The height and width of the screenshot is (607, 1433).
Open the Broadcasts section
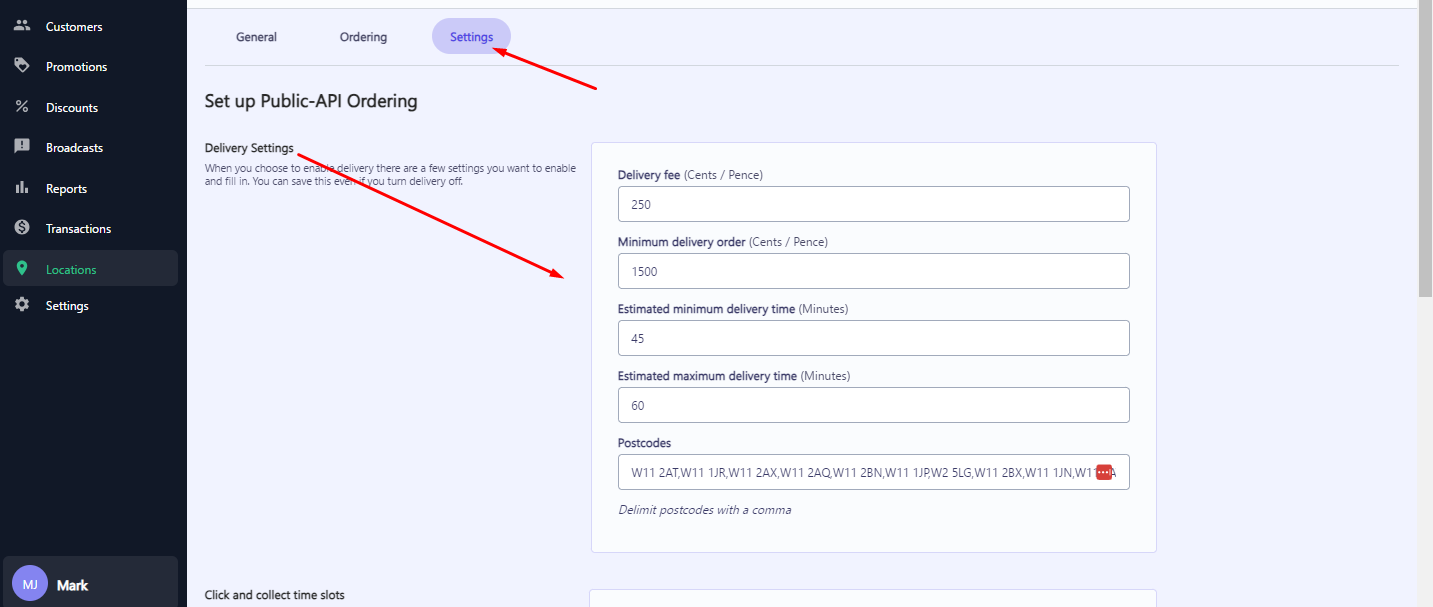click(91, 147)
